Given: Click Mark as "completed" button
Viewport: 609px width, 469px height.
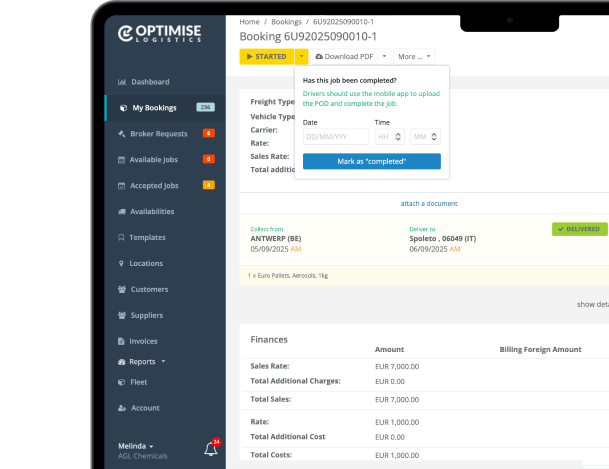Looking at the screenshot, I should click(x=371, y=161).
